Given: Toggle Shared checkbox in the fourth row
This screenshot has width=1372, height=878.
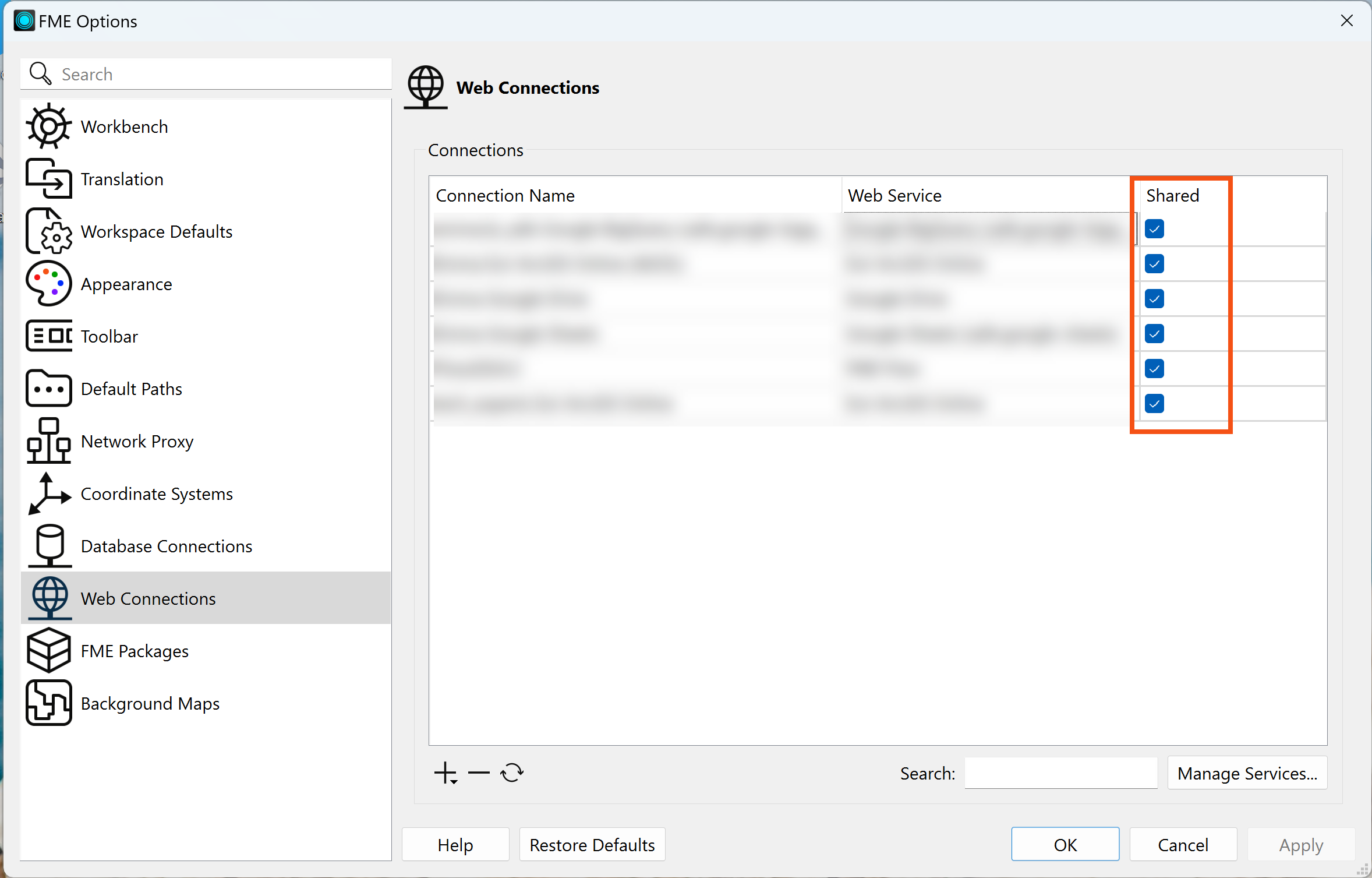Looking at the screenshot, I should click(x=1154, y=334).
